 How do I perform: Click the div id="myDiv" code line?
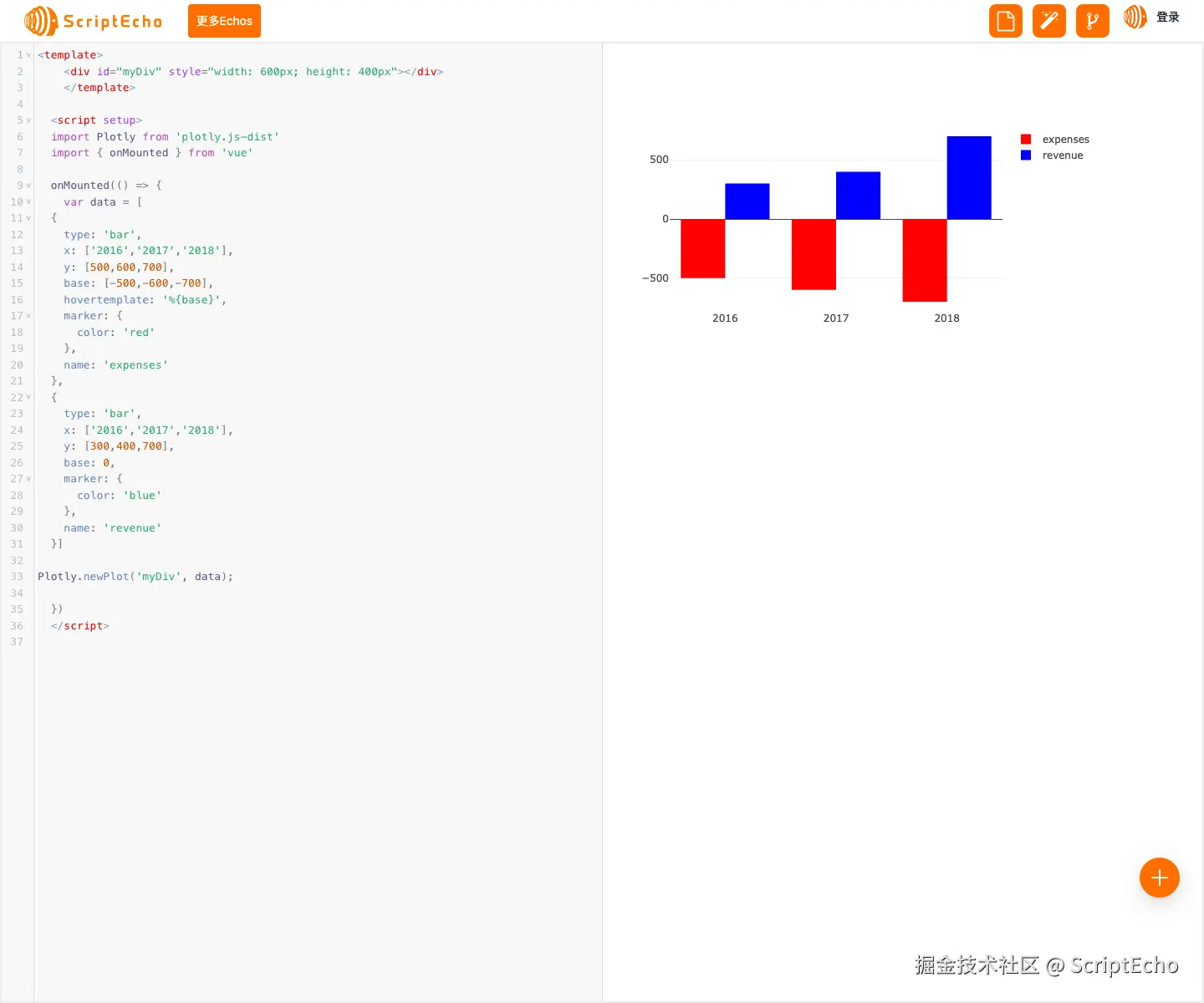tap(253, 72)
